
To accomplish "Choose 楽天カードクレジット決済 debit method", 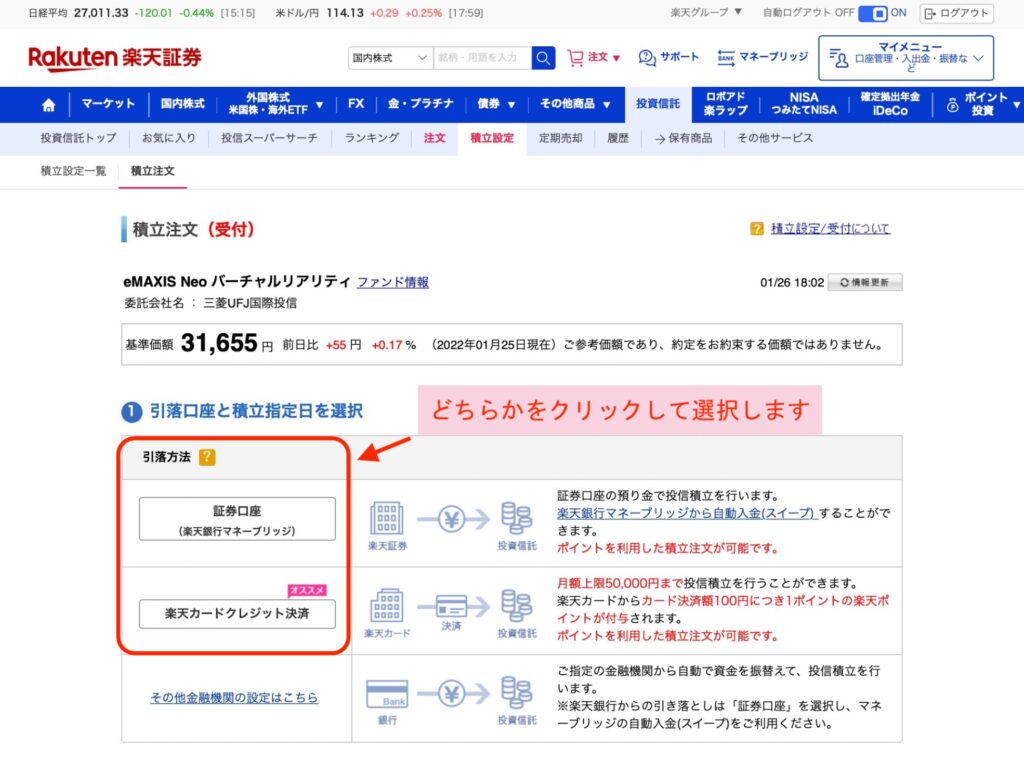I will 237,614.
